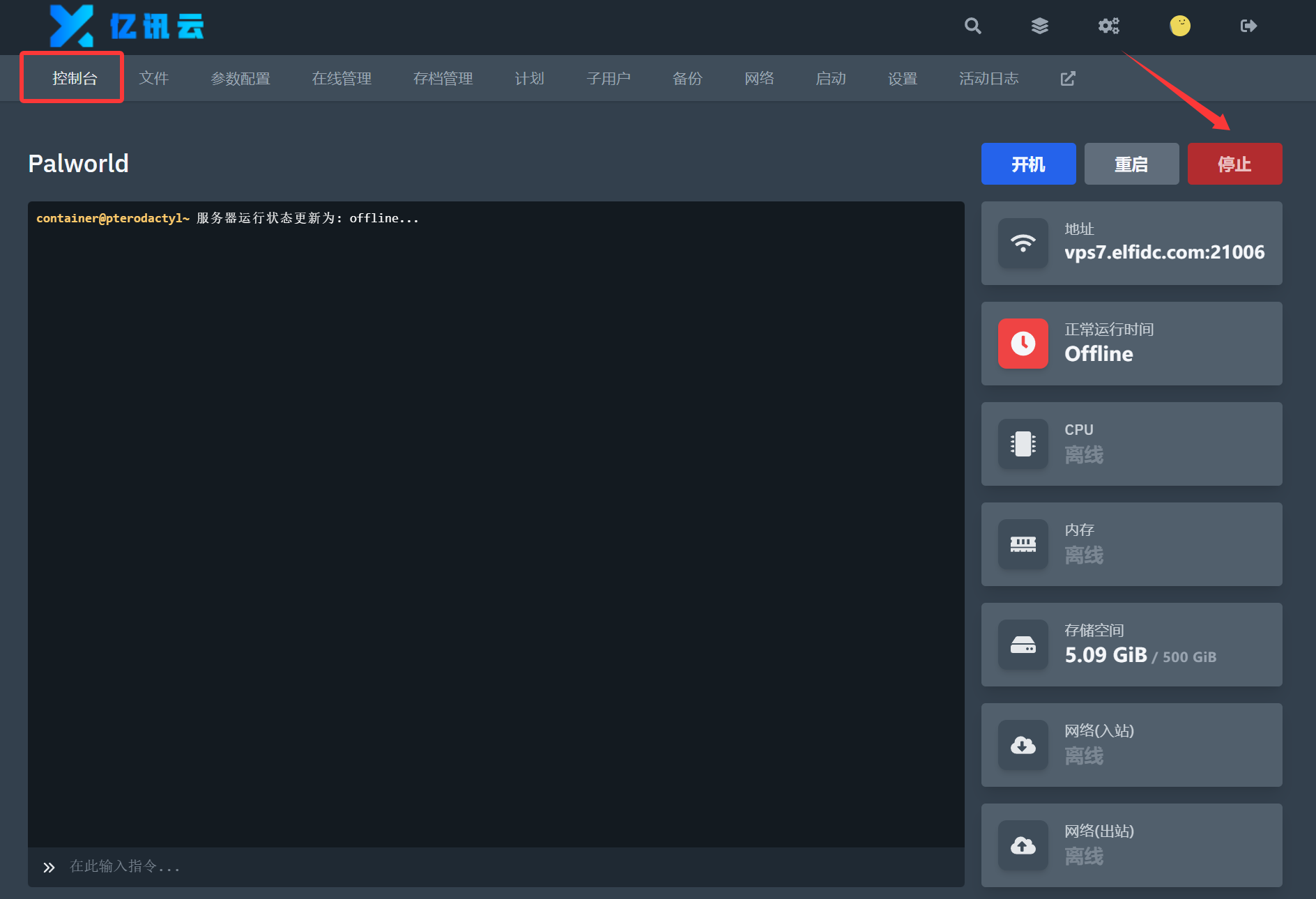Screen dimensions: 1316x899
Task: Click the 内存 离线 status text
Action: (x=1084, y=555)
